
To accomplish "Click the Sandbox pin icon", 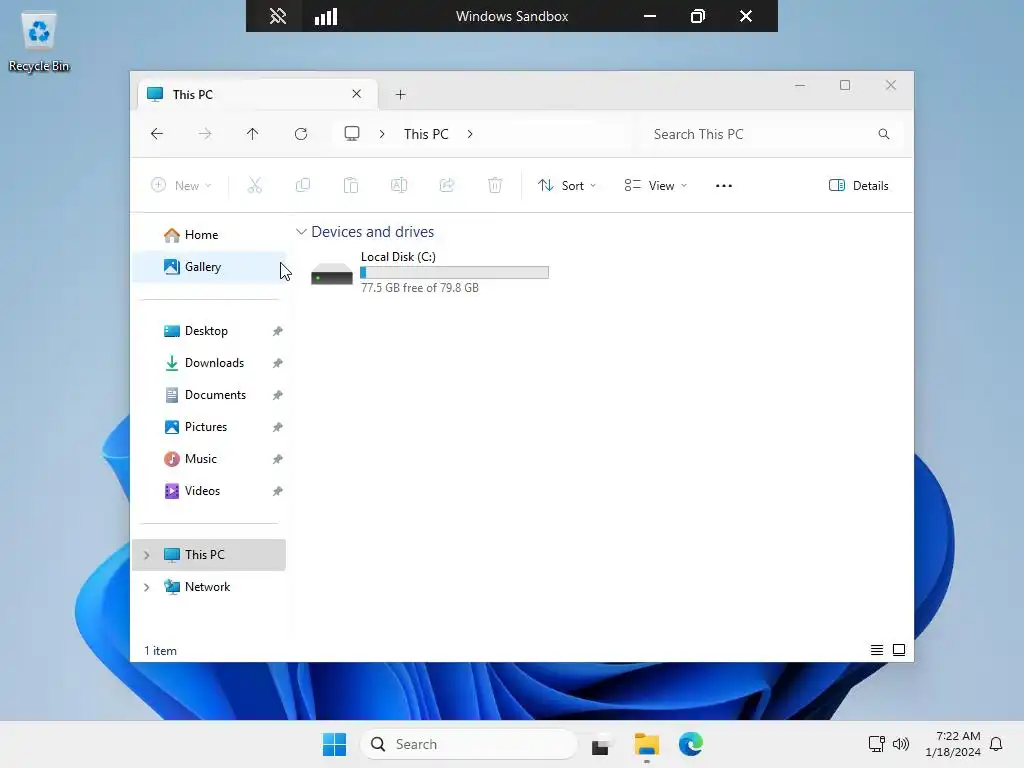I will (278, 16).
